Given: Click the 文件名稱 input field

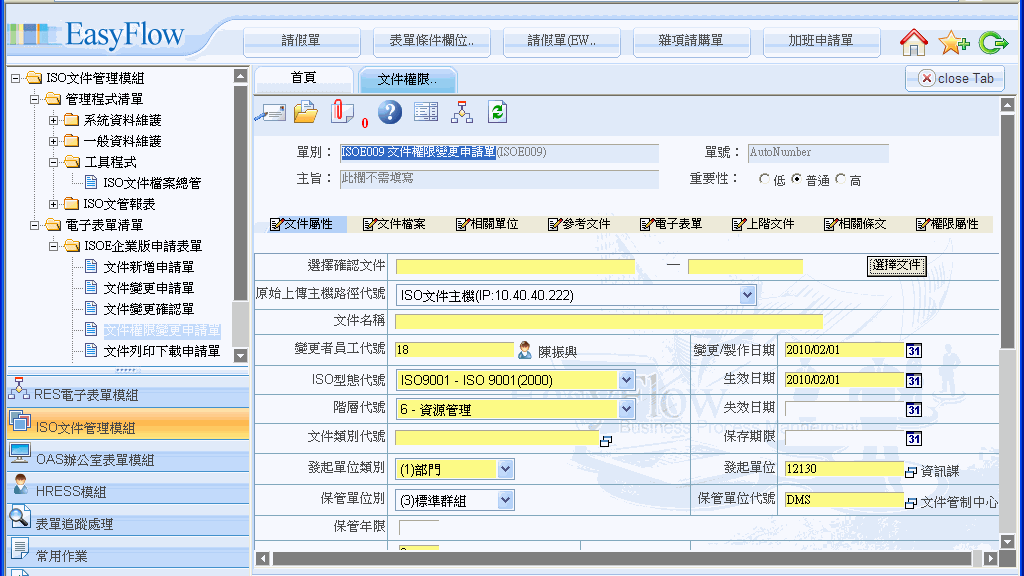Looking at the screenshot, I should 608,322.
